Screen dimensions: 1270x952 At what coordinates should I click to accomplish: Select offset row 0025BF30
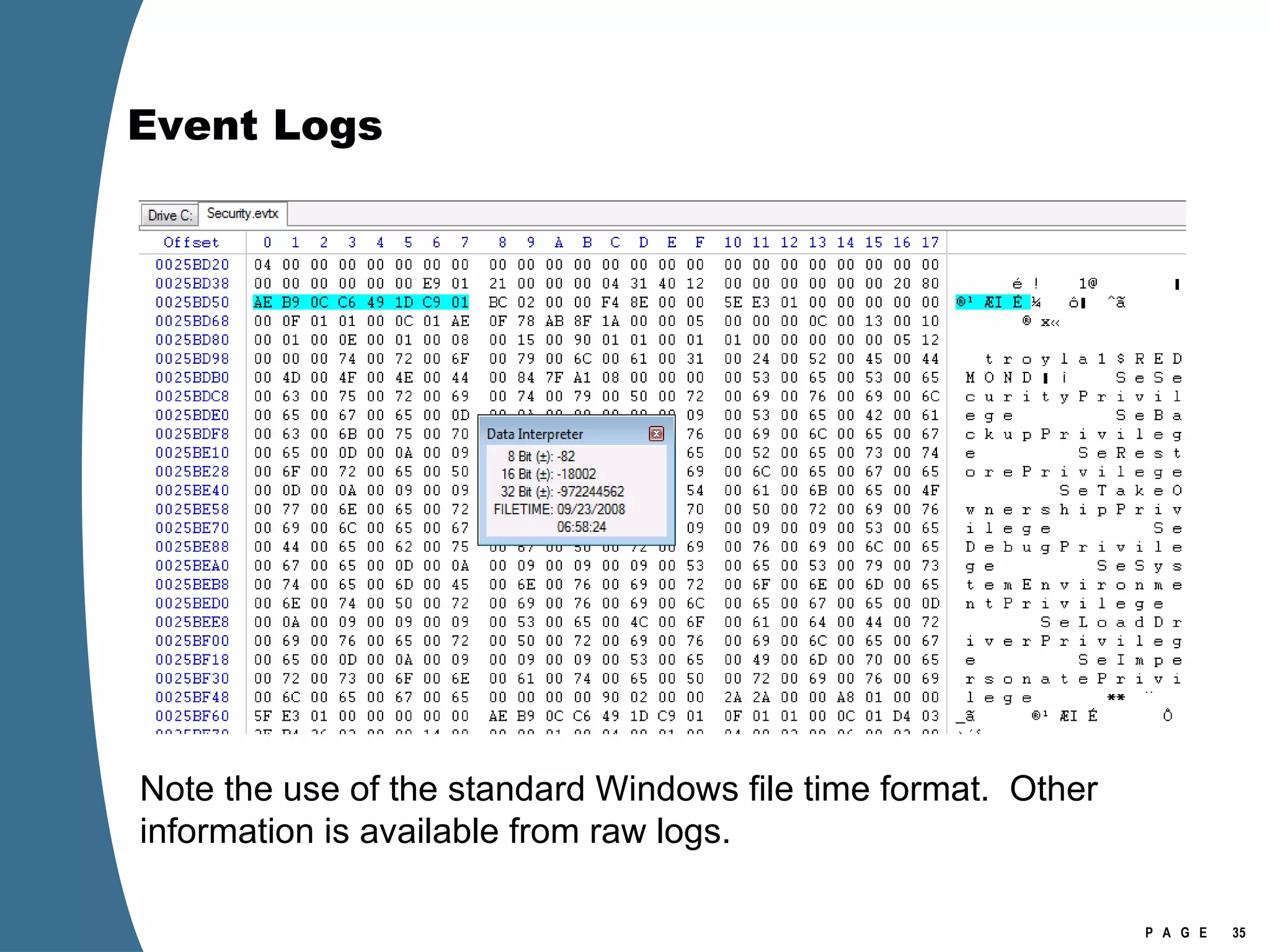click(192, 678)
